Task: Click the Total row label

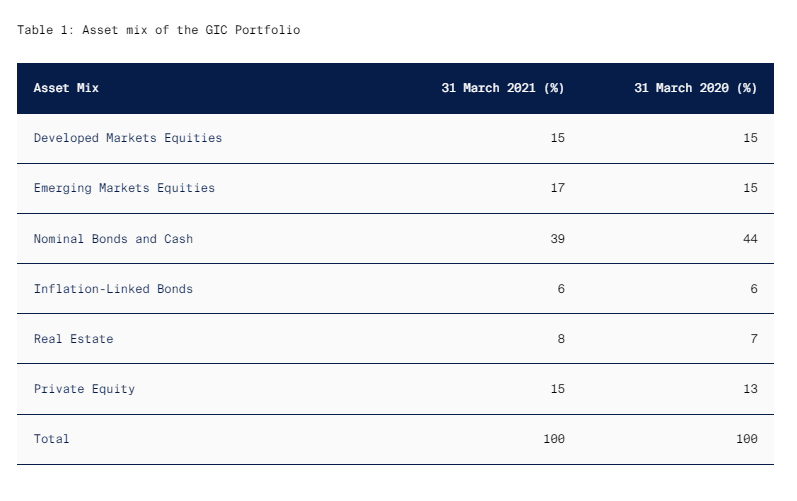Action: pyautogui.click(x=51, y=439)
